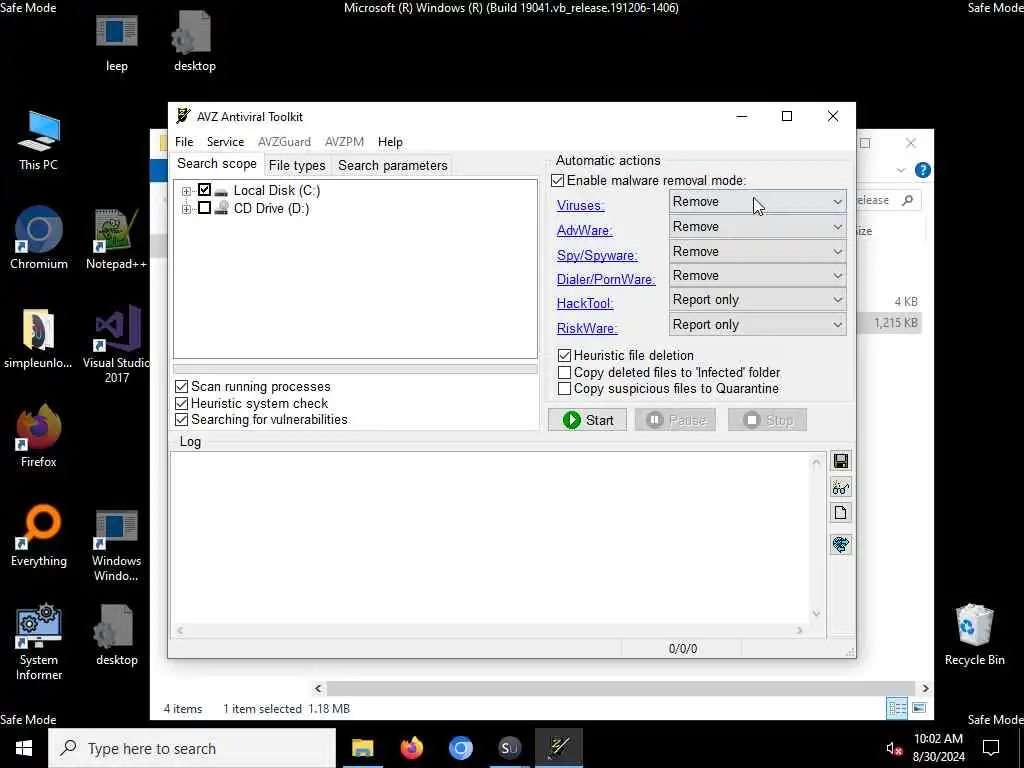Switch to the Search parameters tab
Screen dimensions: 1024x768
click(392, 165)
